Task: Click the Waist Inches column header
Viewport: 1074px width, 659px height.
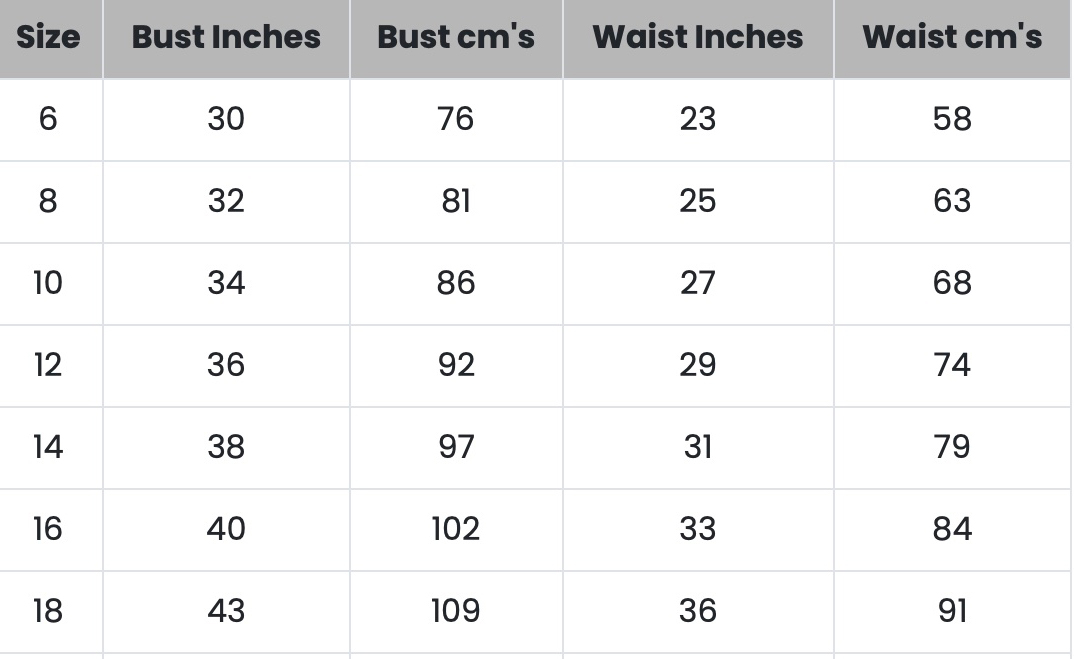Action: coord(697,38)
